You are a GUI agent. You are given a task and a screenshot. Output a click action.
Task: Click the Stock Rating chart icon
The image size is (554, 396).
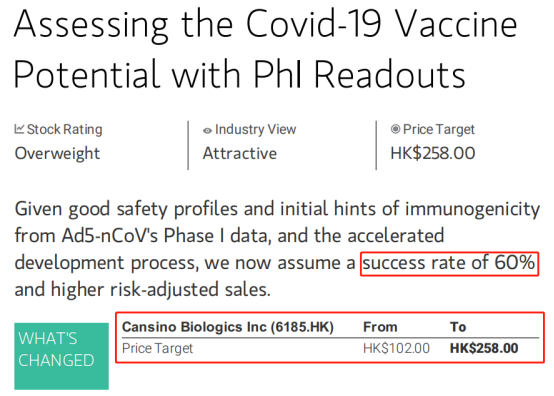click(19, 129)
